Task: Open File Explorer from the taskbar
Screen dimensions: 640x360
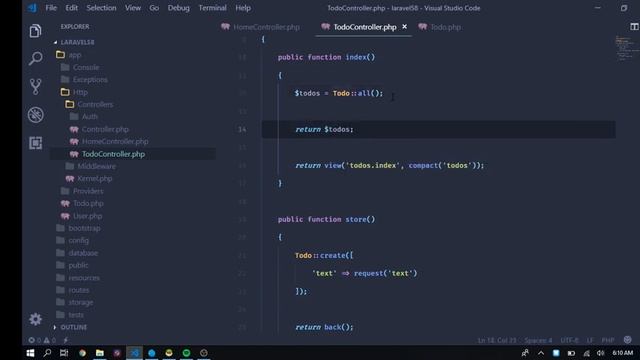Action: coord(100,353)
